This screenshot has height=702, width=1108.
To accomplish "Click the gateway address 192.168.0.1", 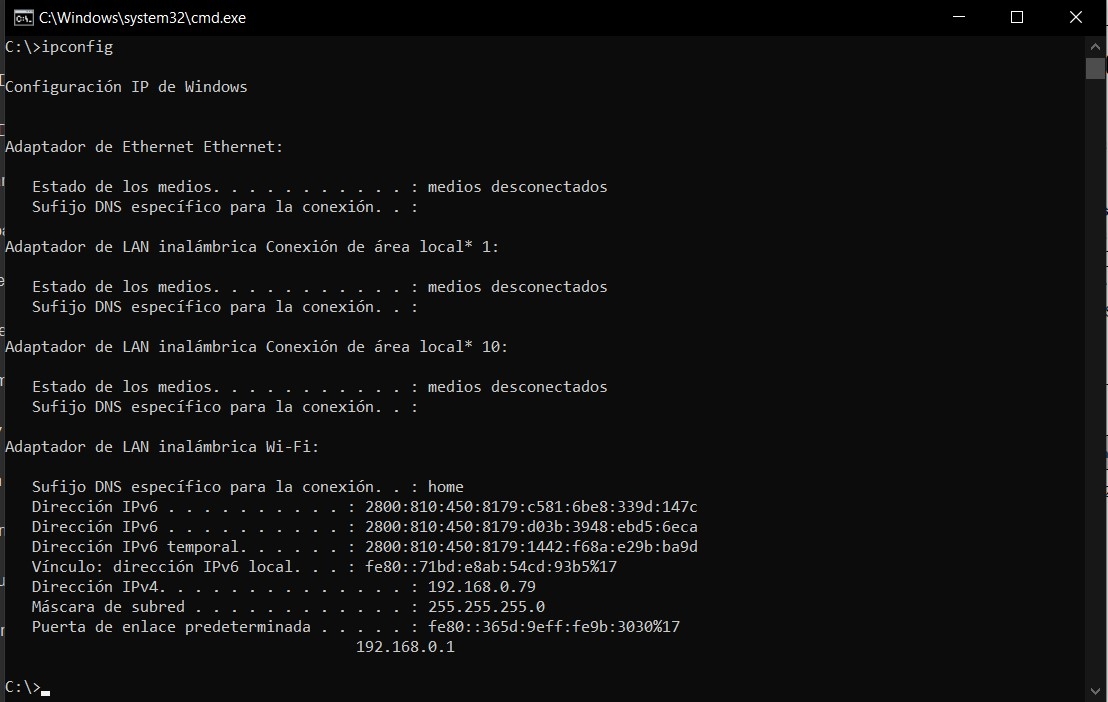I will (x=405, y=647).
